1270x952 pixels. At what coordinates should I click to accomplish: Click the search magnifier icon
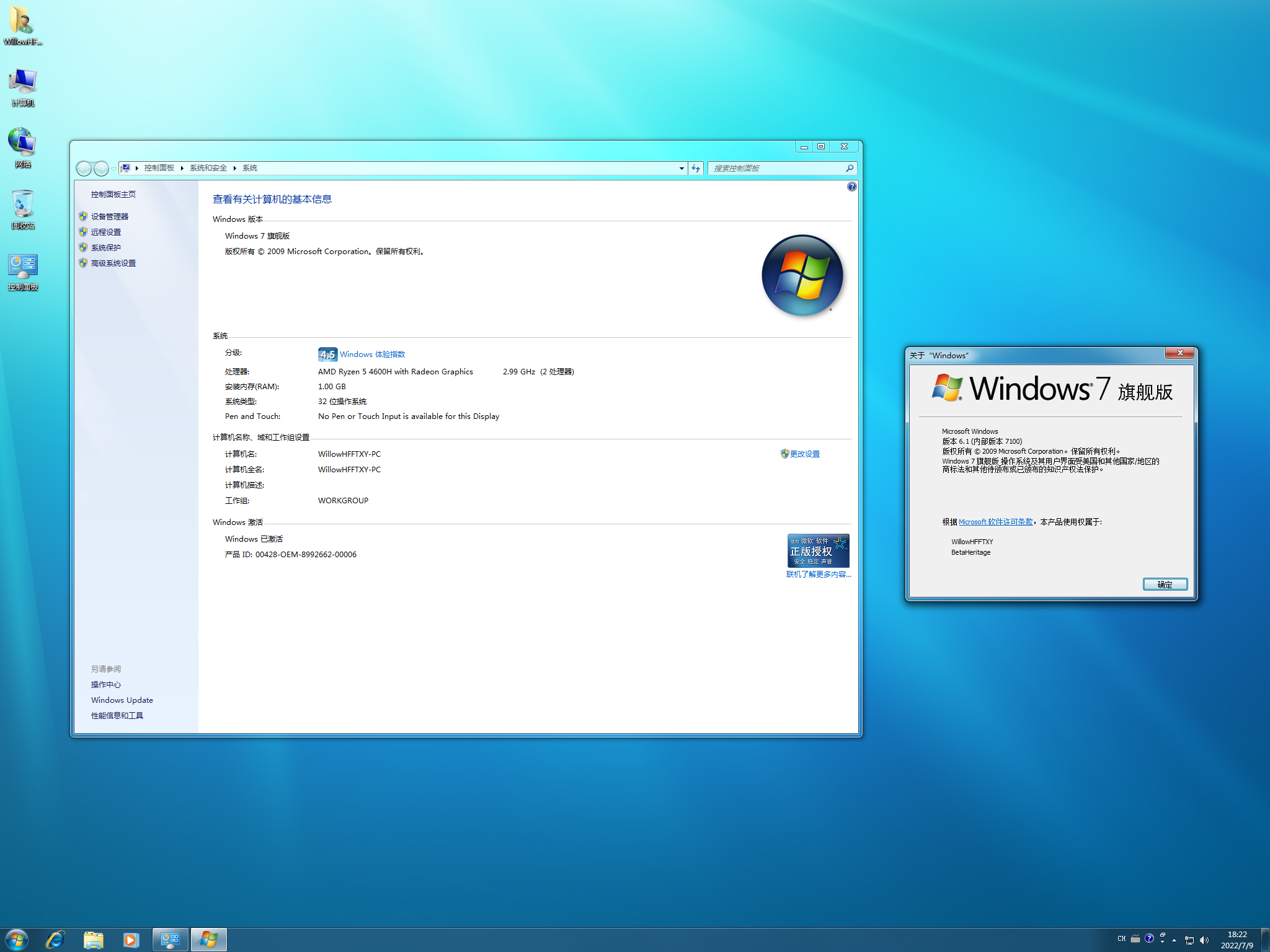coord(850,168)
